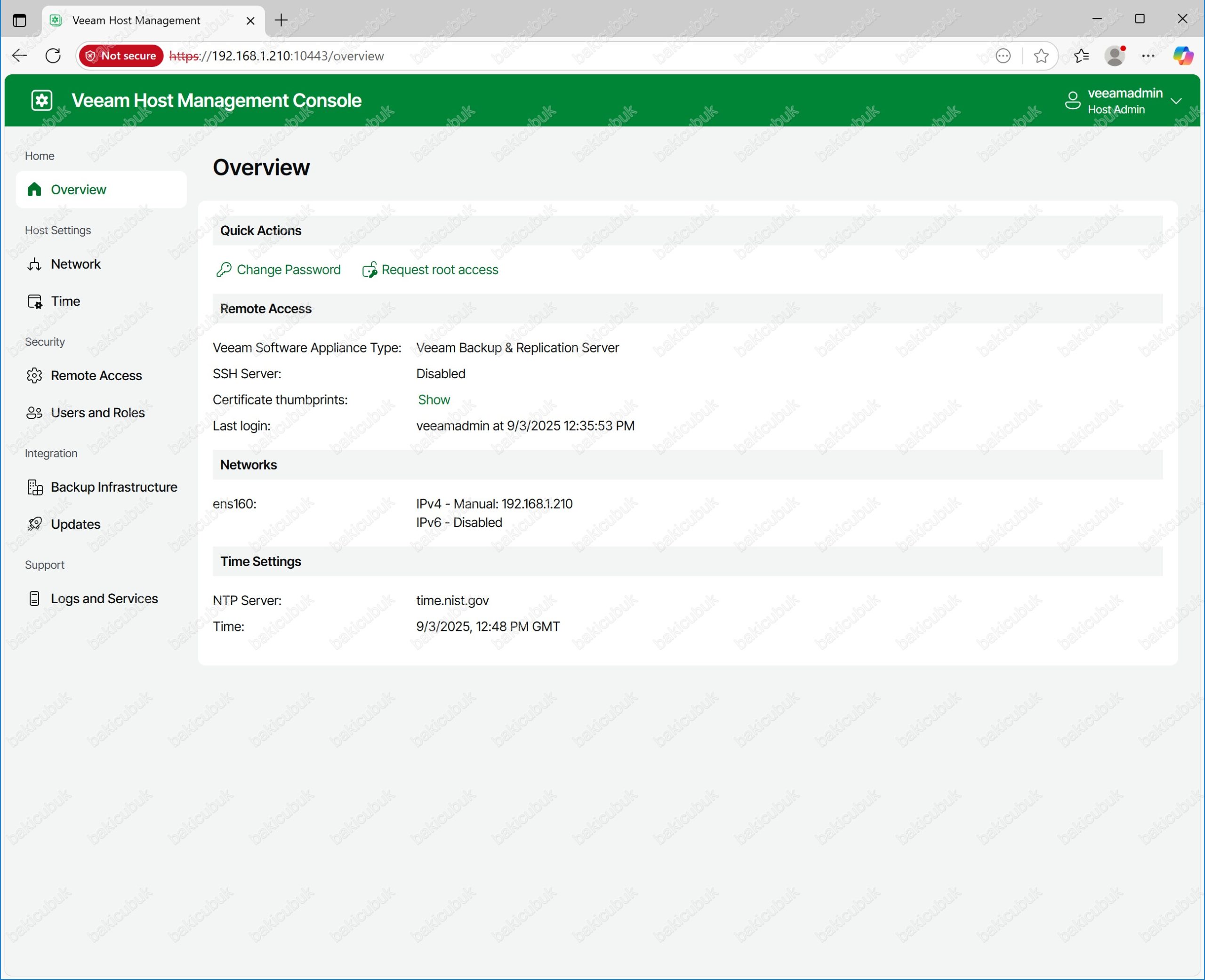Click the Veeam console logo icon

[42, 101]
